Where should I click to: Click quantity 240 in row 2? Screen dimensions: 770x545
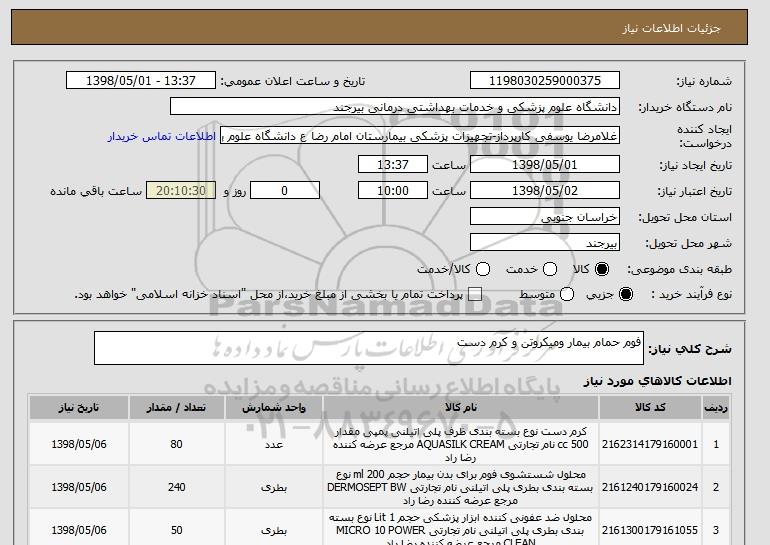(x=176, y=487)
